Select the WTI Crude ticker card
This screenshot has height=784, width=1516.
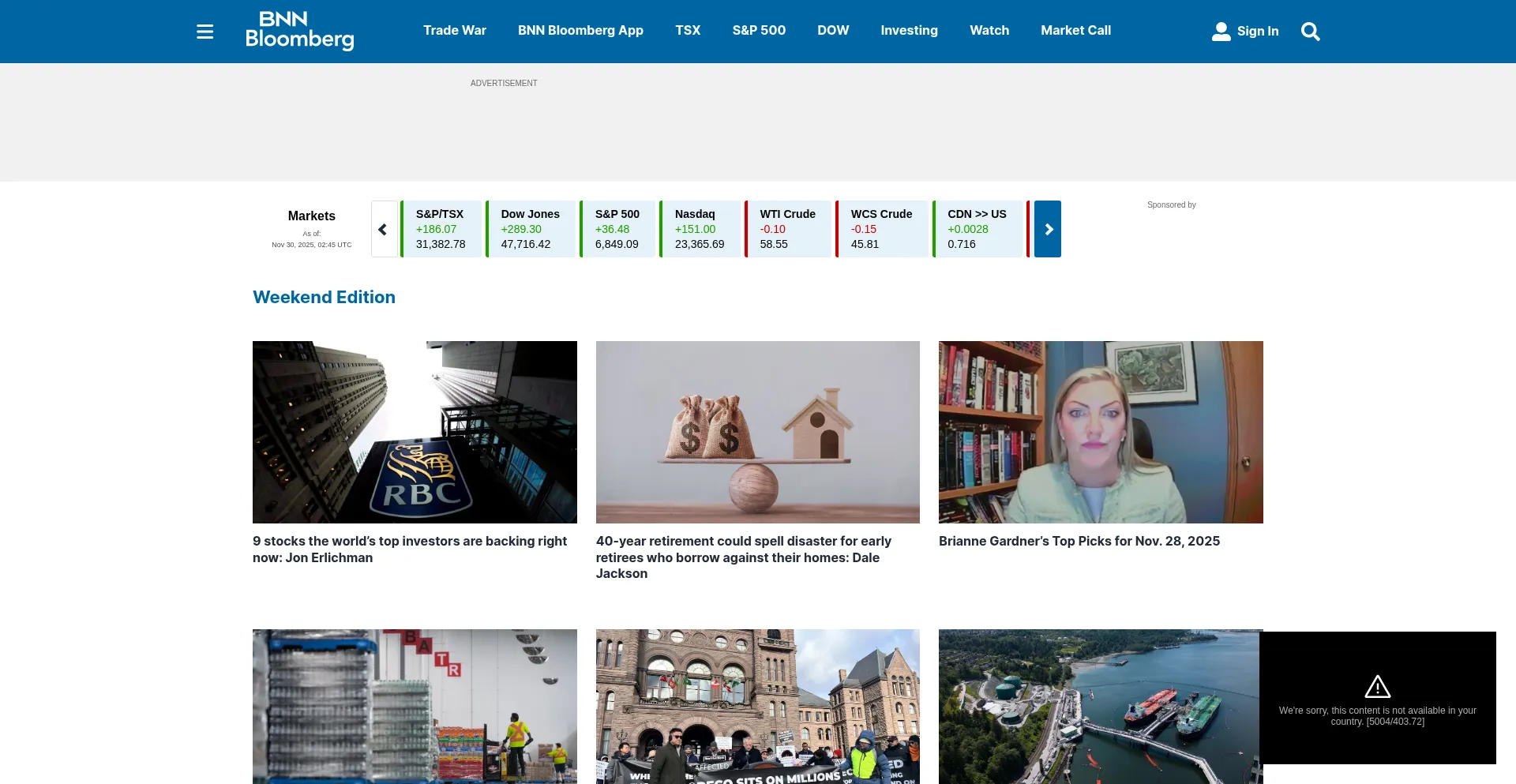click(x=788, y=229)
